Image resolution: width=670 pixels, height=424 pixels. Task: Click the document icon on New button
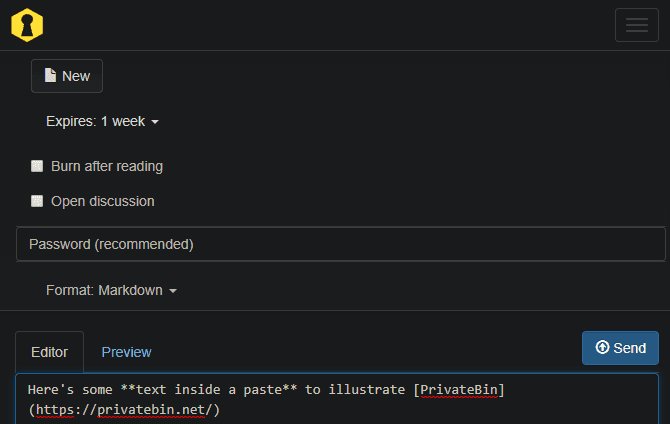[x=50, y=76]
